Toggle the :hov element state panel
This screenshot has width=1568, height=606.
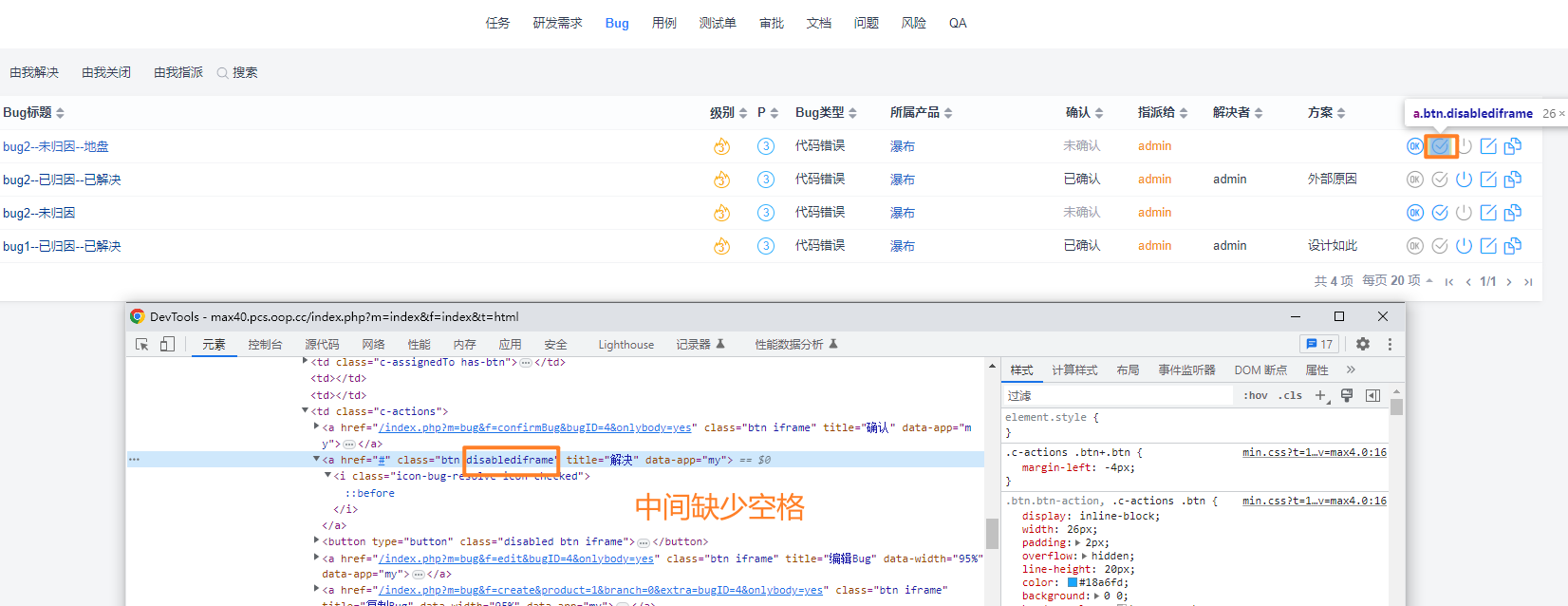pyautogui.click(x=1255, y=395)
